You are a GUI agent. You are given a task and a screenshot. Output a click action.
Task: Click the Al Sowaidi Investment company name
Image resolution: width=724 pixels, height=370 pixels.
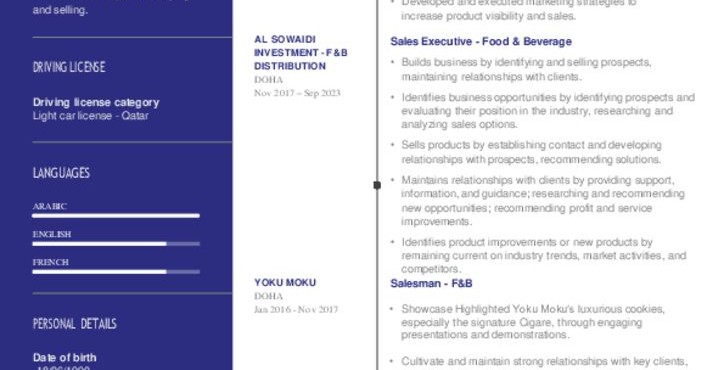pyautogui.click(x=301, y=53)
